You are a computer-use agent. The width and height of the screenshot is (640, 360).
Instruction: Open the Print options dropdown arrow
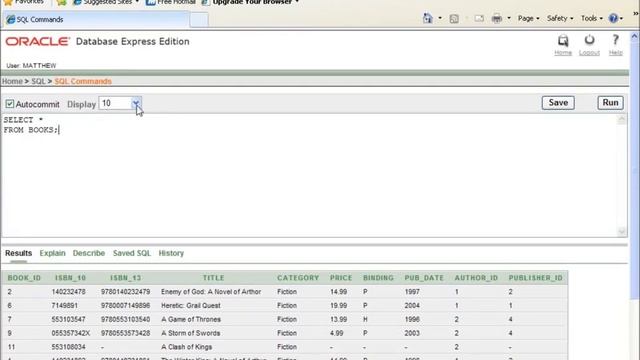point(509,18)
